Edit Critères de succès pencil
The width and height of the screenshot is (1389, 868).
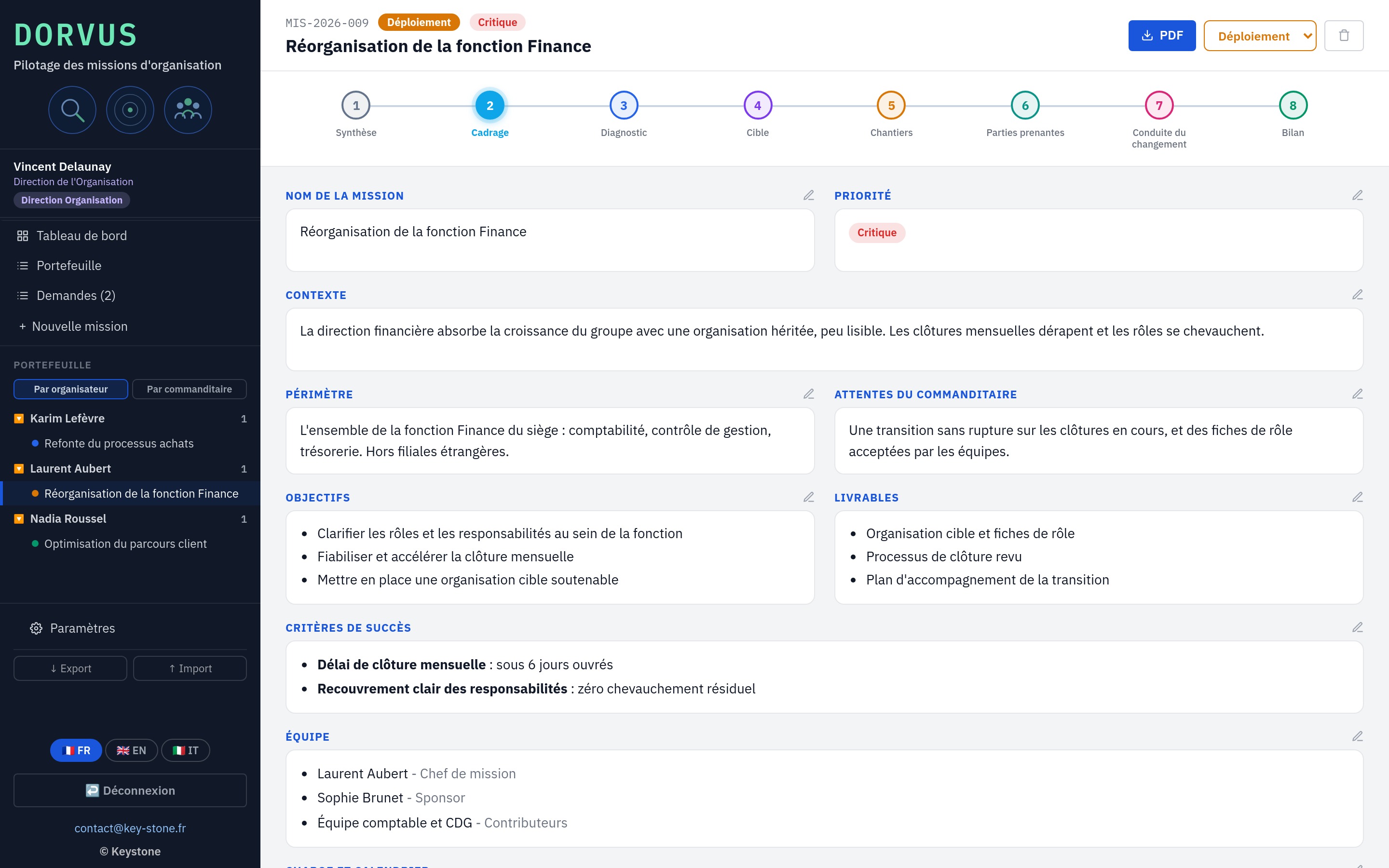1358,627
